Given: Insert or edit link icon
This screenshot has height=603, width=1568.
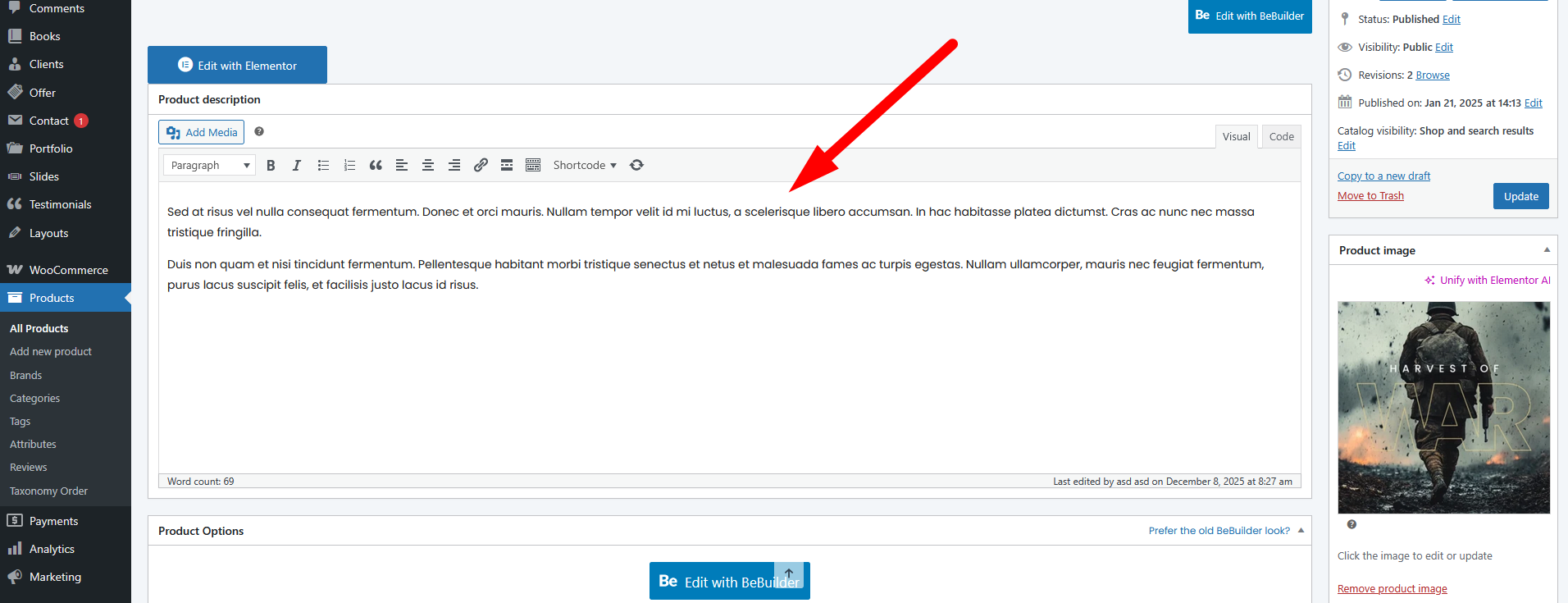Looking at the screenshot, I should point(481,165).
